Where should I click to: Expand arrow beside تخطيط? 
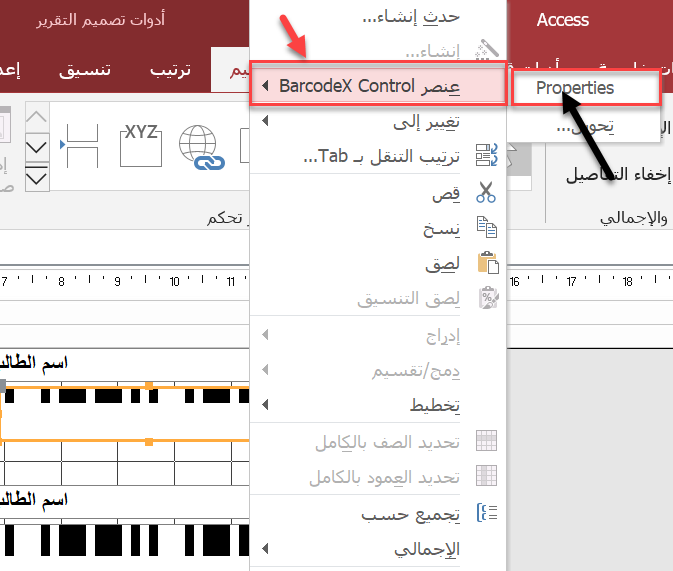coord(265,404)
